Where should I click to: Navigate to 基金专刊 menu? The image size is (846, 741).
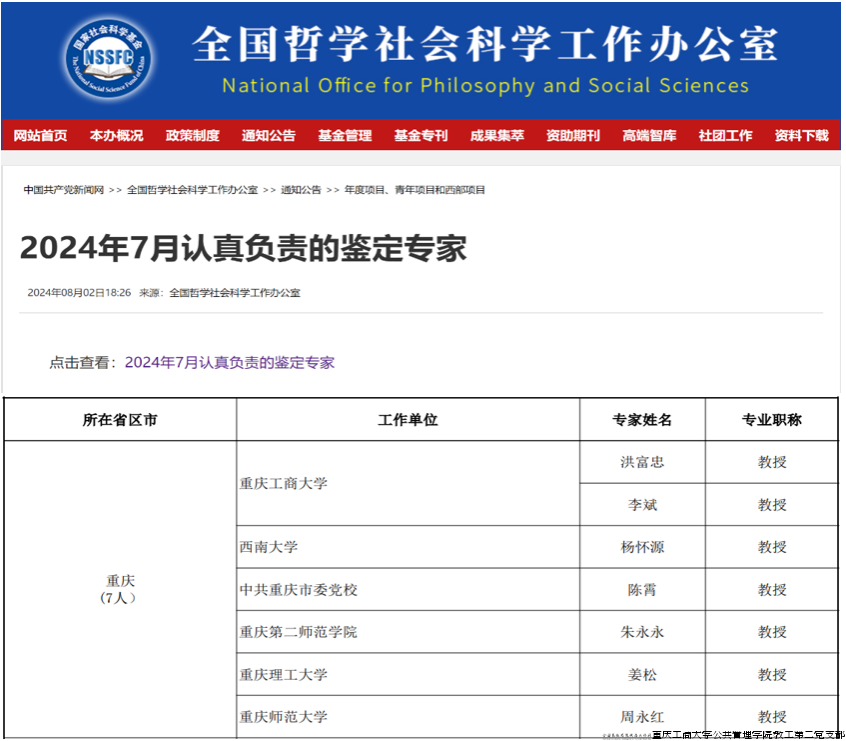pyautogui.click(x=420, y=136)
